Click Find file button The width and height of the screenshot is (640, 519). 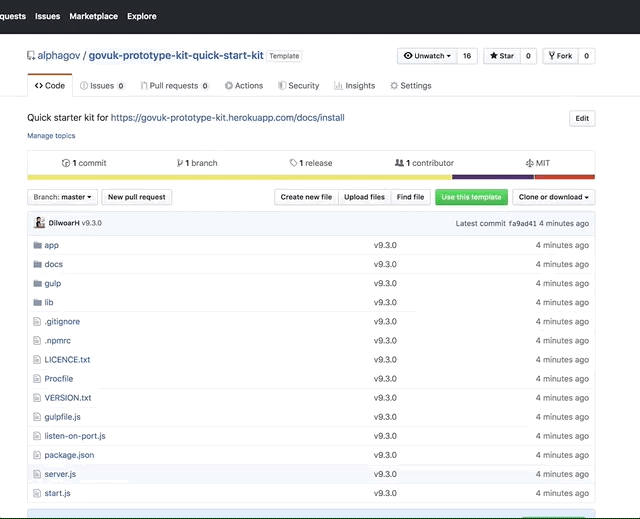410,197
